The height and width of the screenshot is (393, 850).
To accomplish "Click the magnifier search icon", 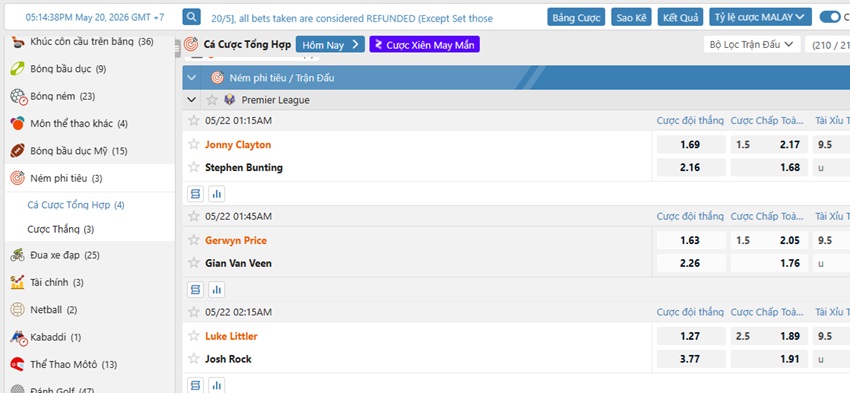I will pyautogui.click(x=191, y=17).
